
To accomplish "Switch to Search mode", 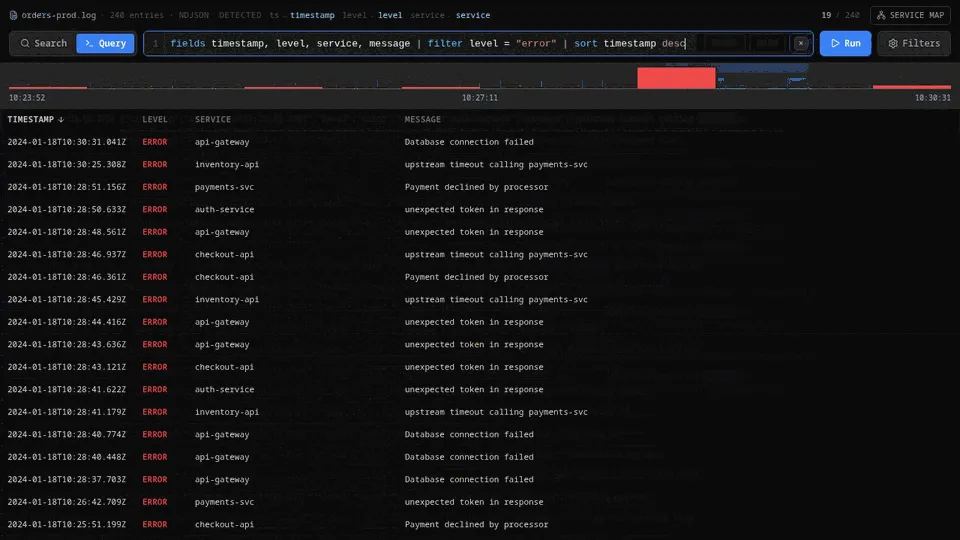I will click(x=43, y=43).
